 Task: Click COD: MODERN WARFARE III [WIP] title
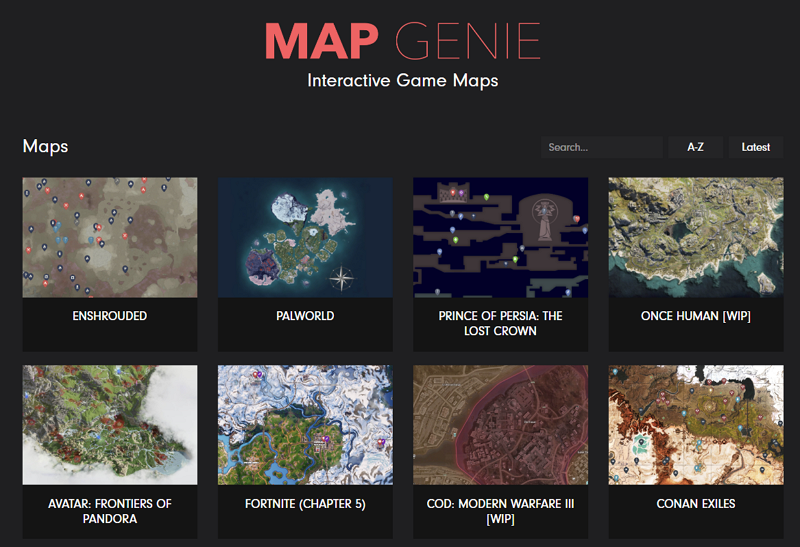(501, 511)
